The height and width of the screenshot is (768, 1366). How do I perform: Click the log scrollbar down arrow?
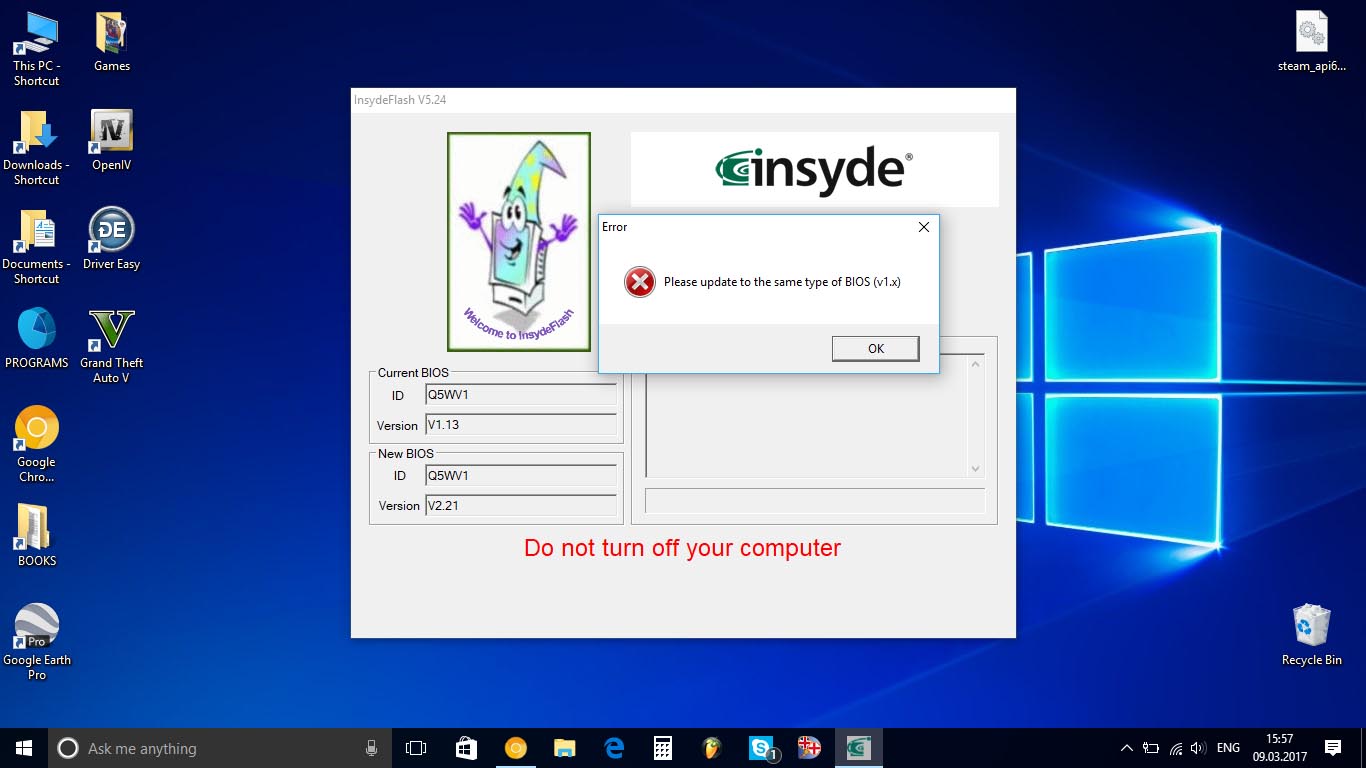point(976,468)
